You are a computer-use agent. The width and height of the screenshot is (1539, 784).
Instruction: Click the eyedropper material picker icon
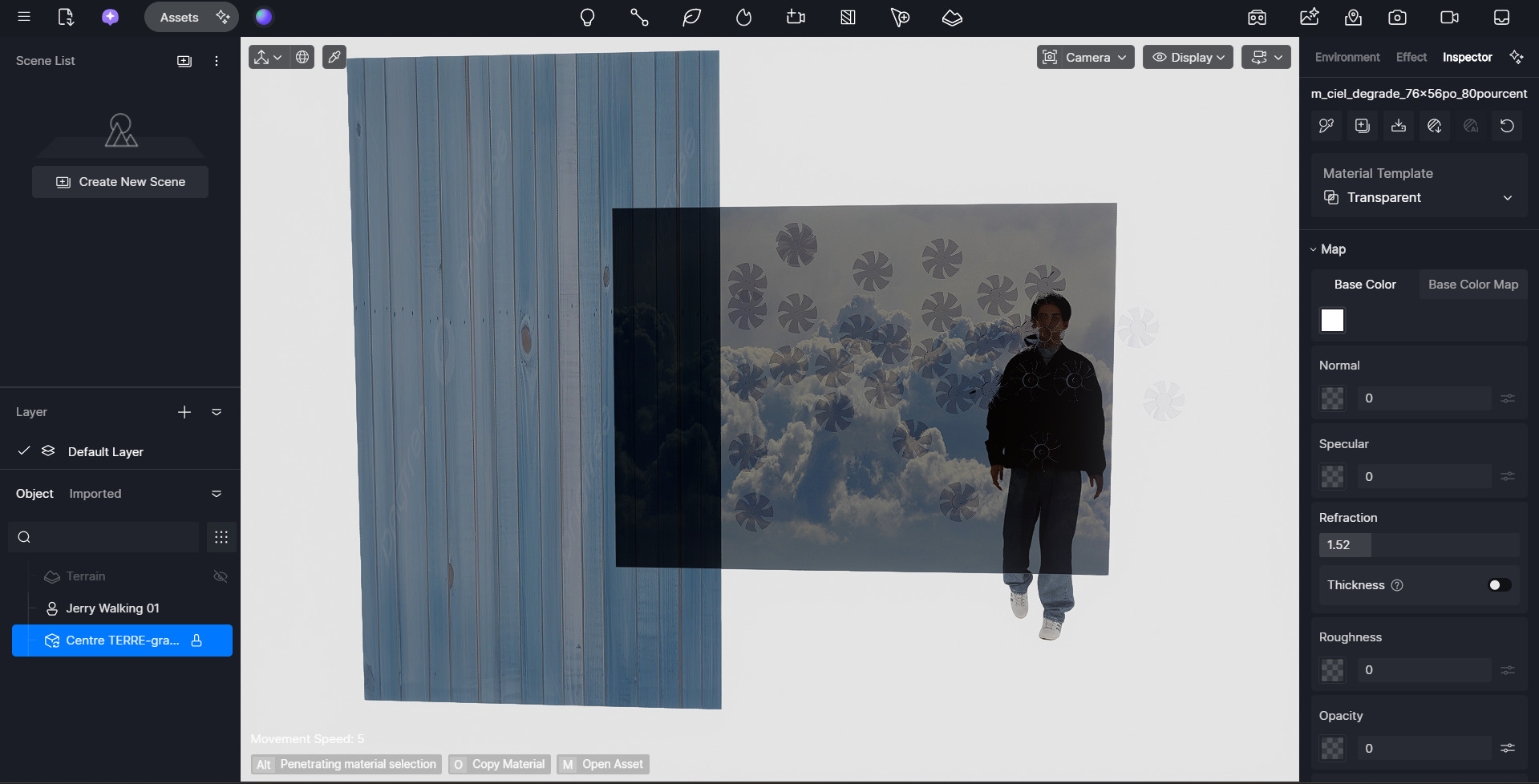point(334,57)
